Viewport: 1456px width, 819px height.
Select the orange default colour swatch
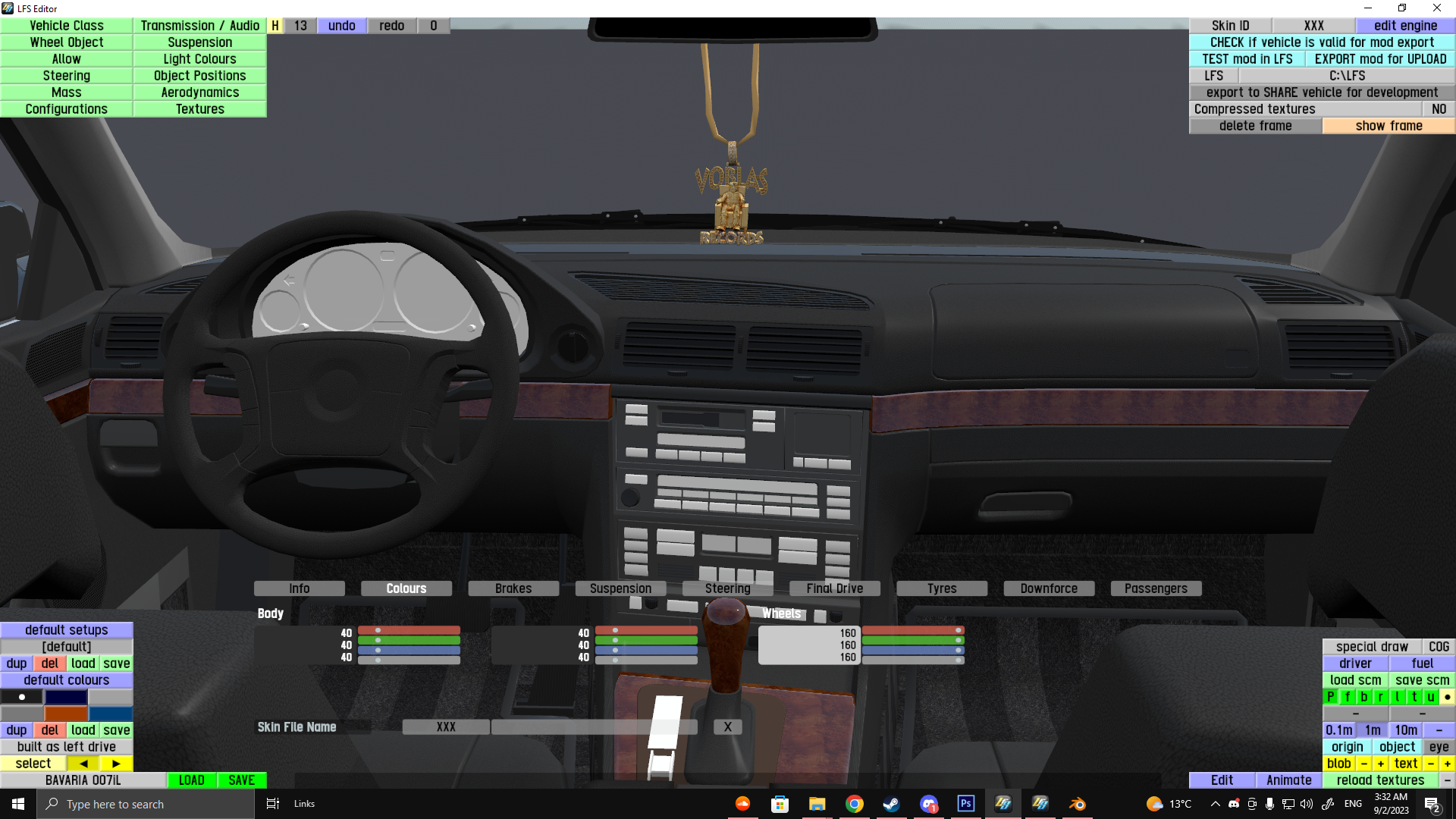pos(66,714)
